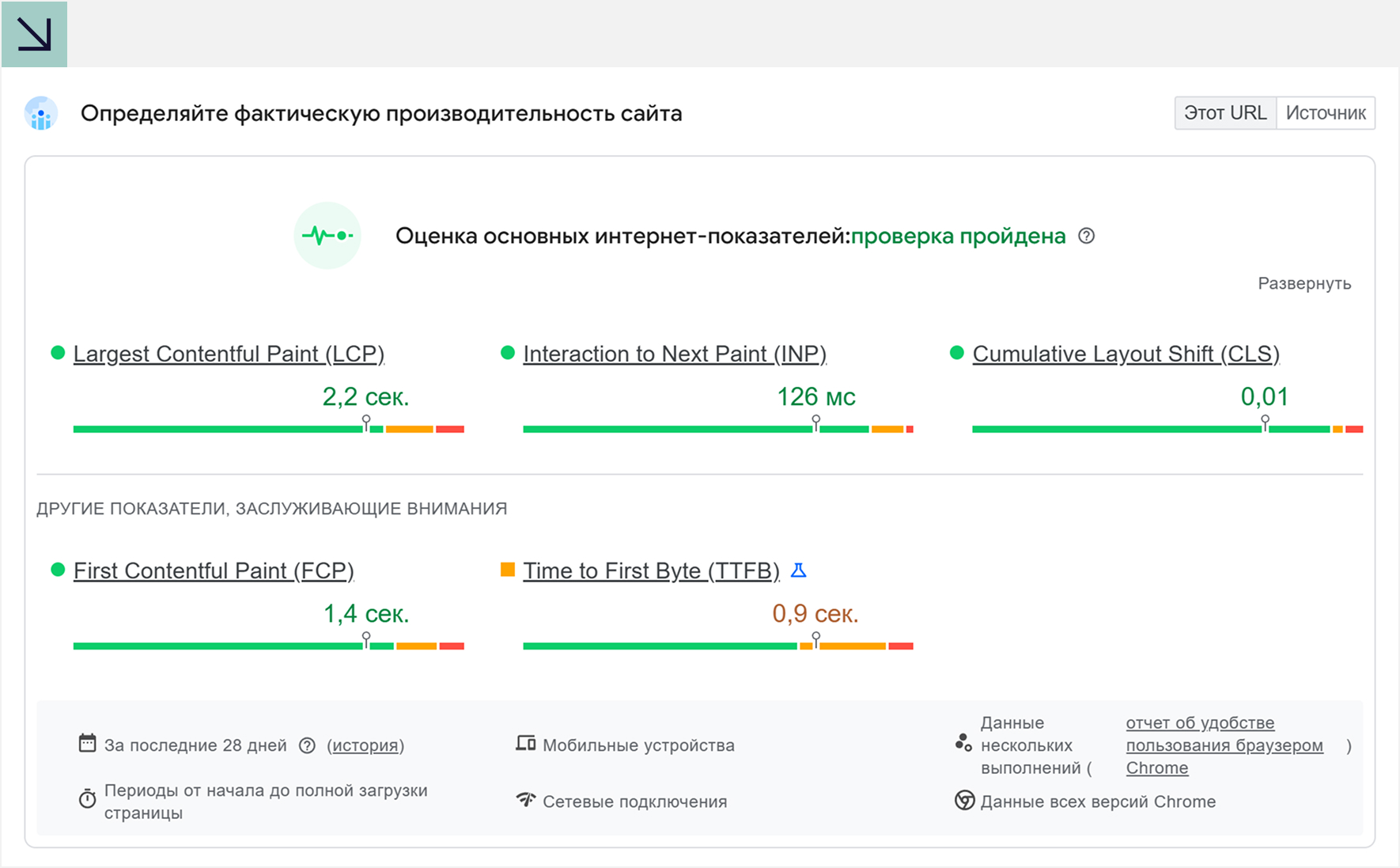Open help icon next to проверка пройдена
The width and height of the screenshot is (1400, 868).
(x=1087, y=236)
